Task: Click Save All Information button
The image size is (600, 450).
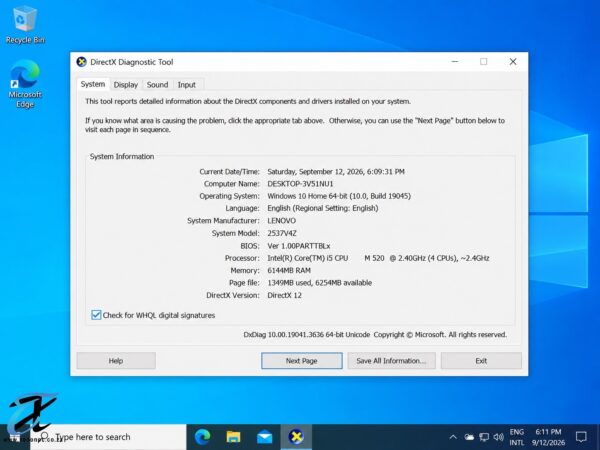Action: click(391, 360)
